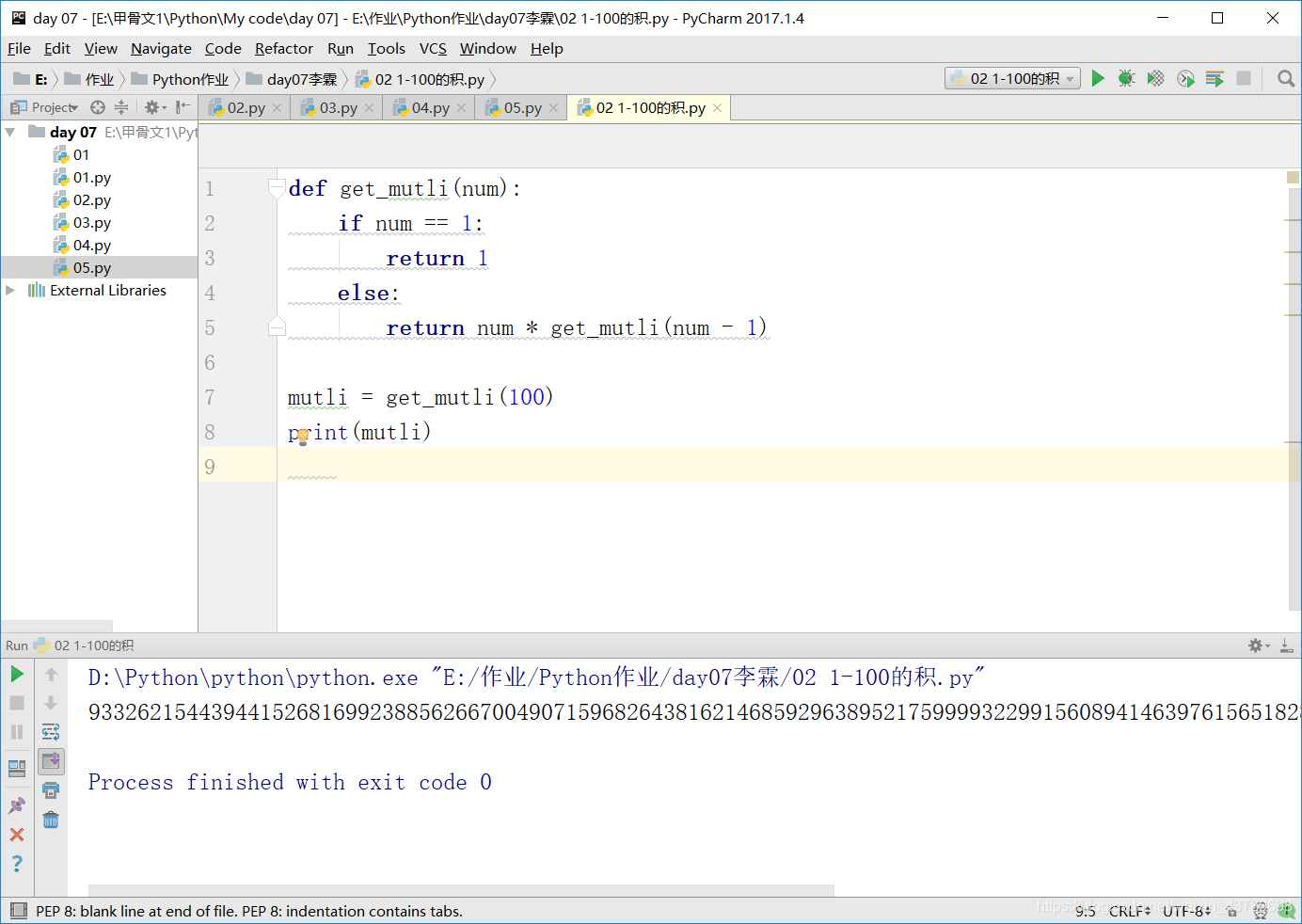Click the yellow inspection status square at the top of the editor

(x=1293, y=177)
